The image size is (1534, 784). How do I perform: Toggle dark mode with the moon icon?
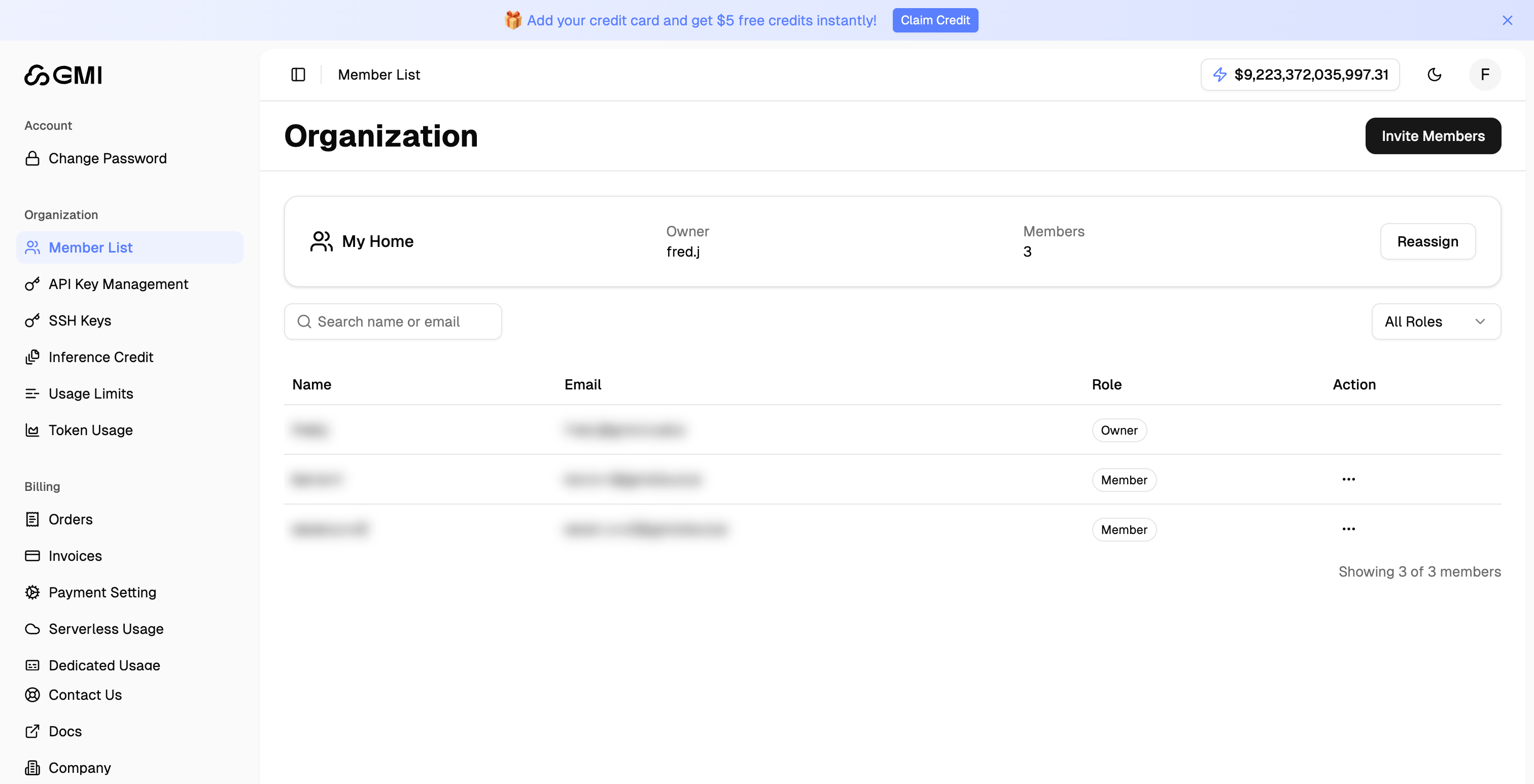1435,75
